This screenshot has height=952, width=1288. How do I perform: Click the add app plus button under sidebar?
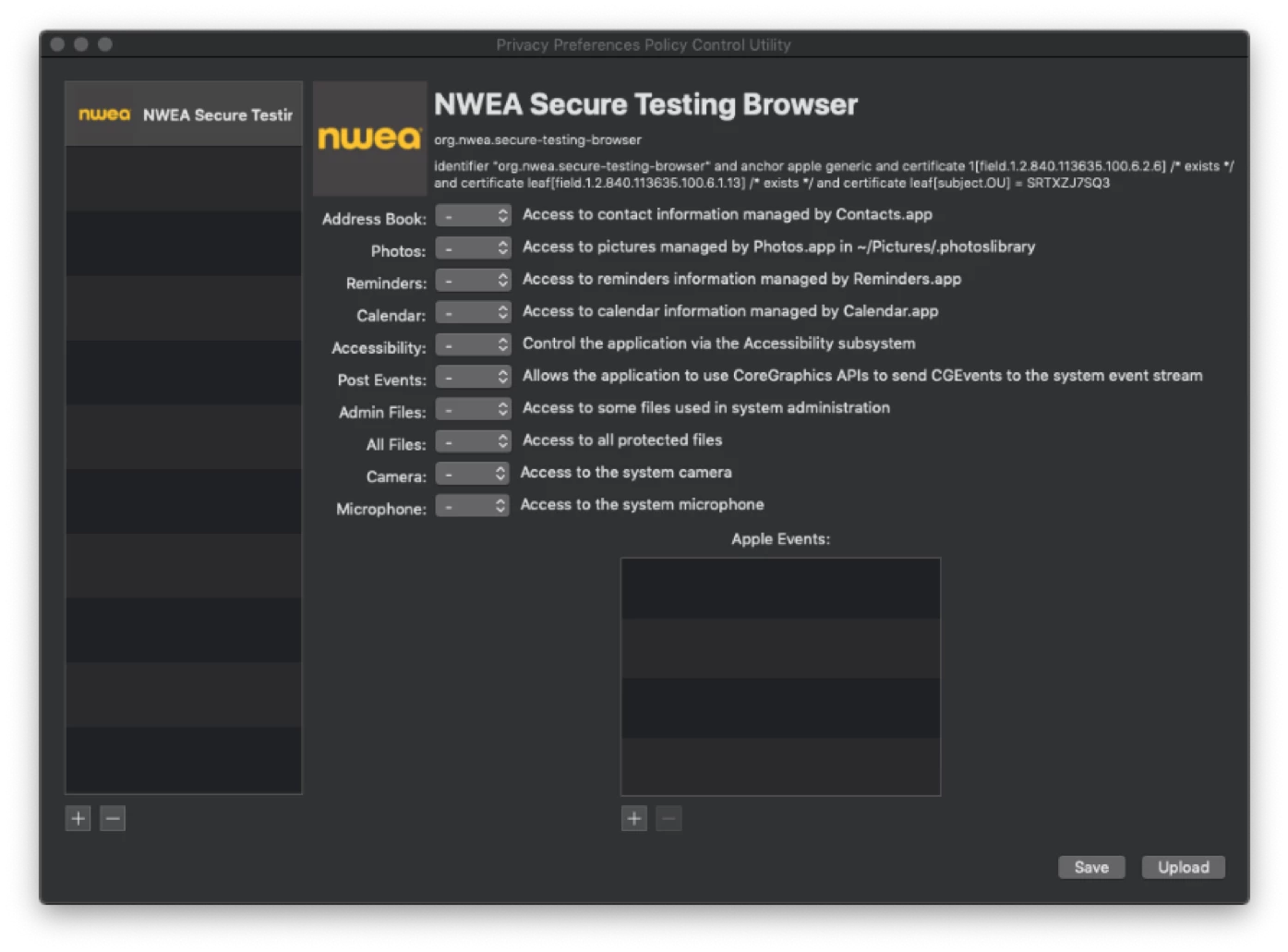pos(78,818)
